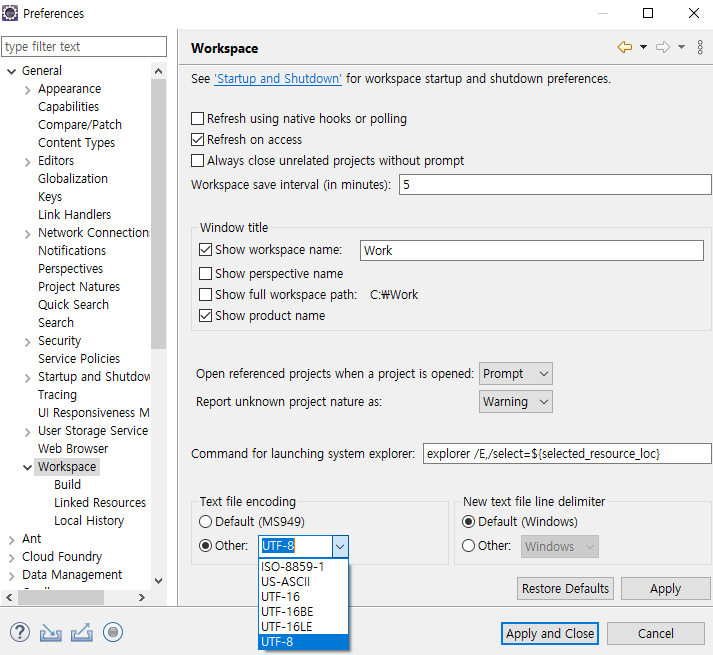Uncheck Refresh on access
713x655 pixels.
click(197, 140)
